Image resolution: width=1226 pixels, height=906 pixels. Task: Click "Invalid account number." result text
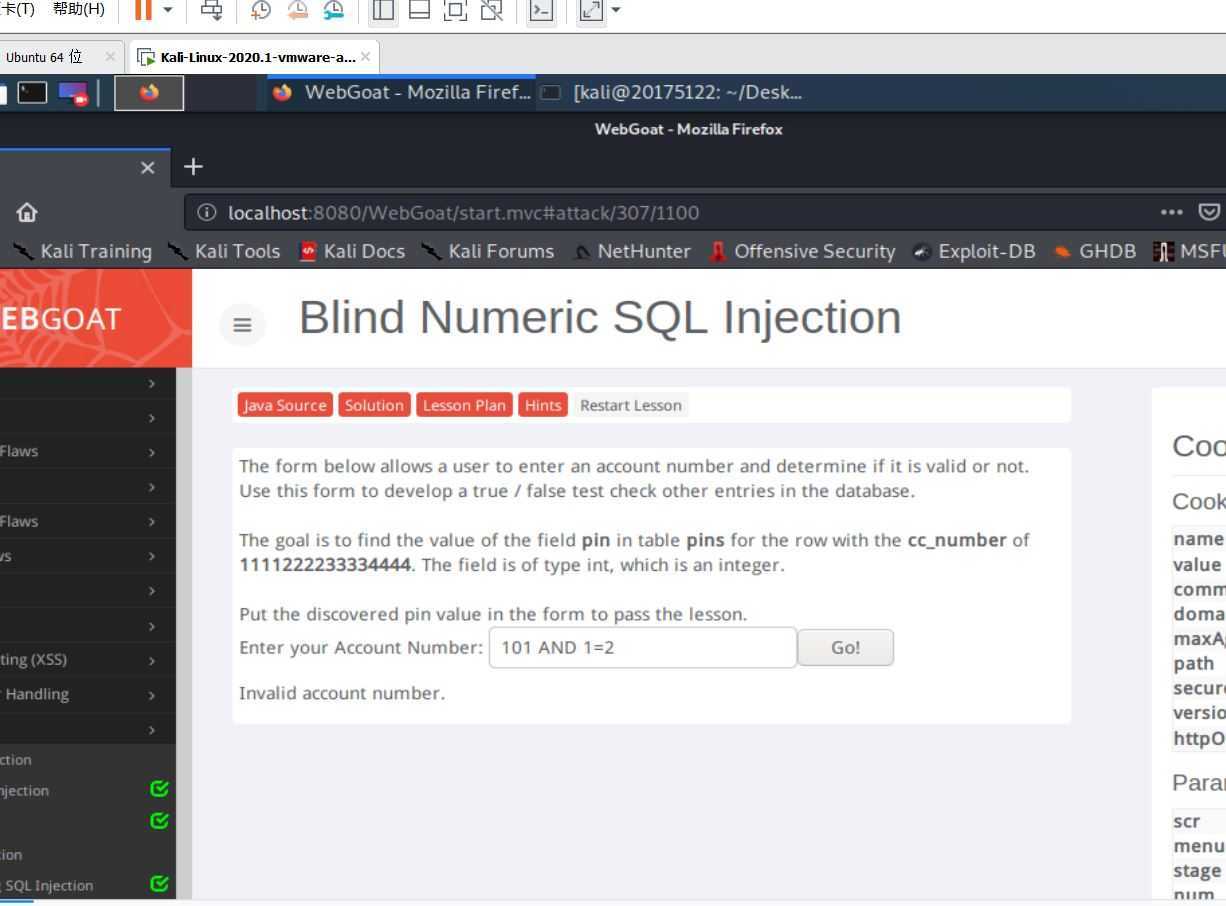[342, 693]
